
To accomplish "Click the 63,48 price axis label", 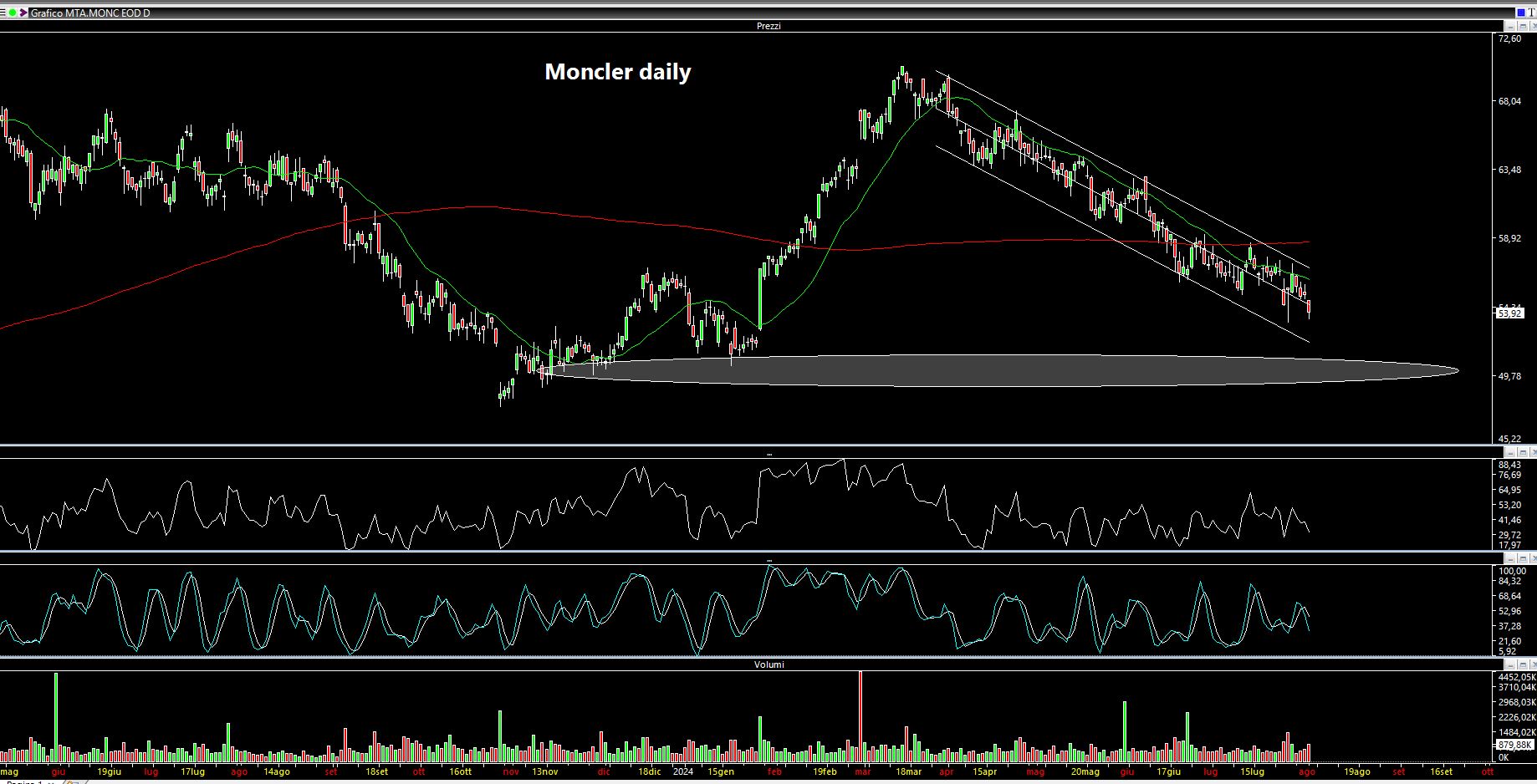I will (x=1509, y=170).
